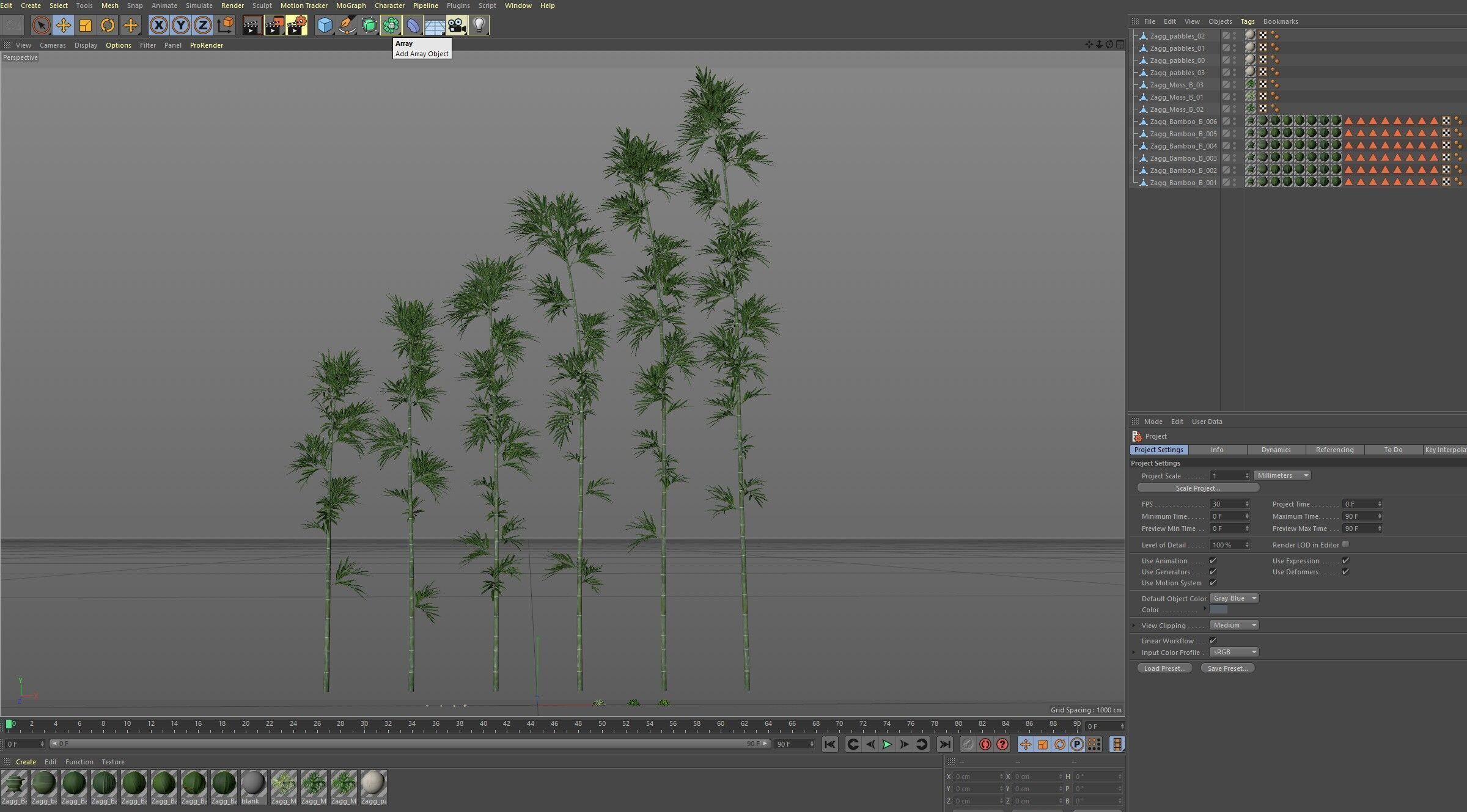
Task: Toggle Use Motion System checkbox
Action: tap(1213, 582)
